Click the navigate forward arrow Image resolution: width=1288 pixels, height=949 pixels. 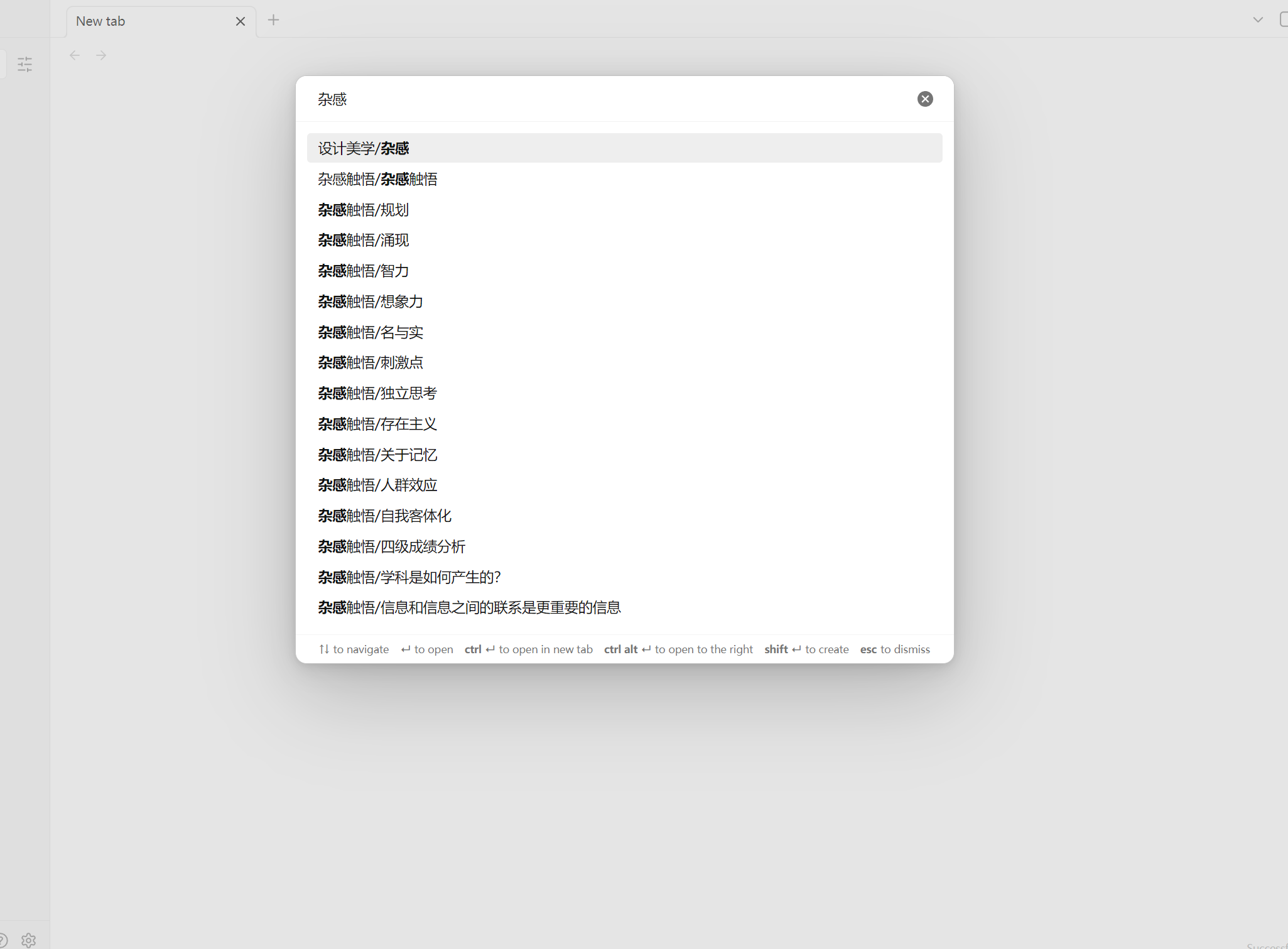(x=101, y=55)
